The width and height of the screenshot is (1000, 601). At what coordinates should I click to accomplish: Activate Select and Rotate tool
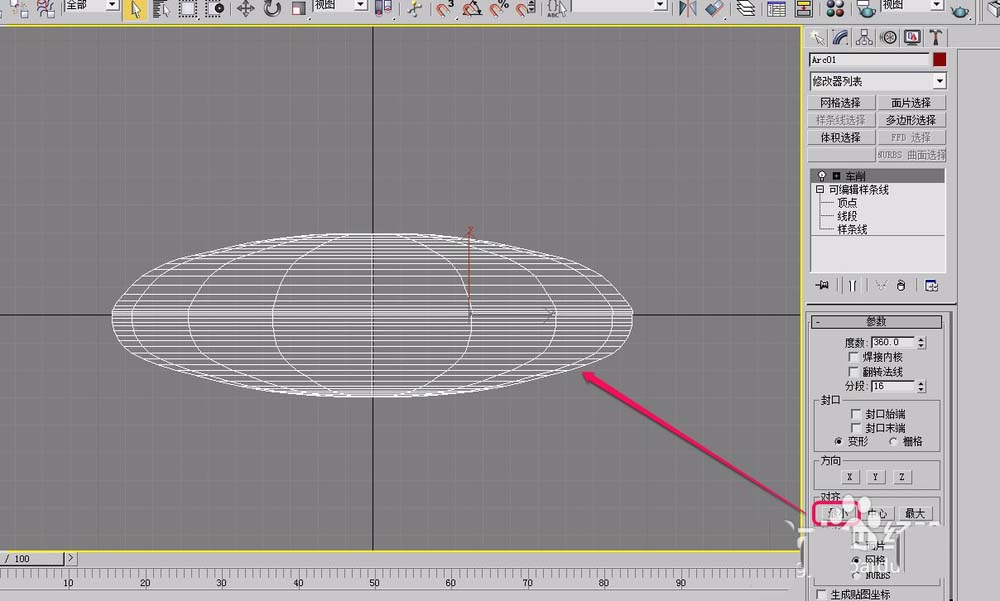pyautogui.click(x=272, y=9)
